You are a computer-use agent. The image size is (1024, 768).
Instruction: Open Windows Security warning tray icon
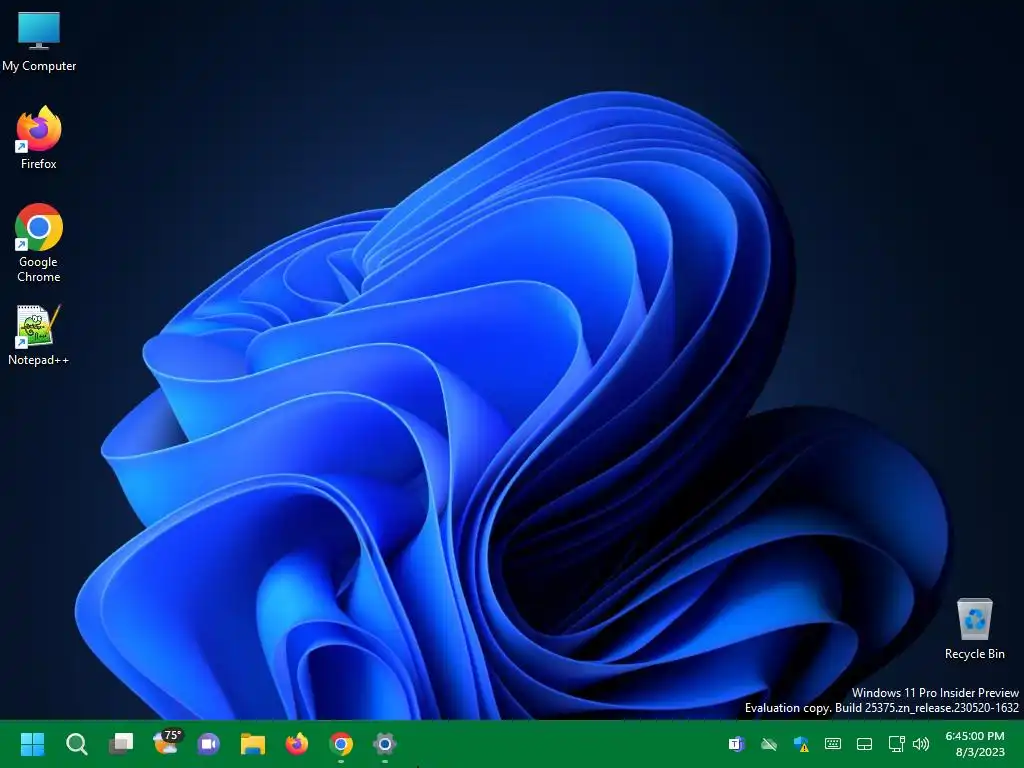(801, 744)
